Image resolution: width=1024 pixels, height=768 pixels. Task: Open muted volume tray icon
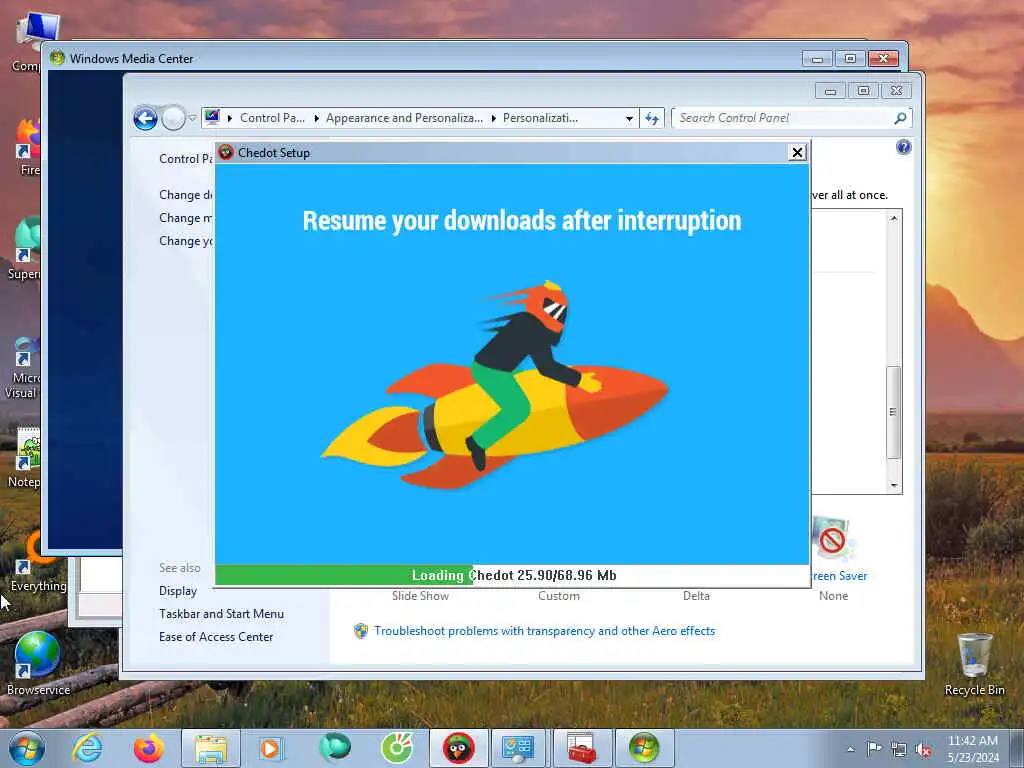pyautogui.click(x=923, y=749)
